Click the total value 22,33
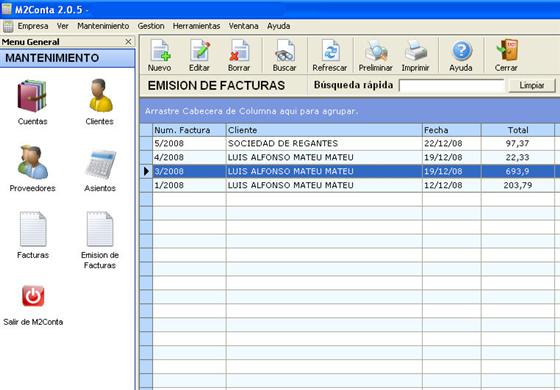The image size is (560, 390). point(518,158)
